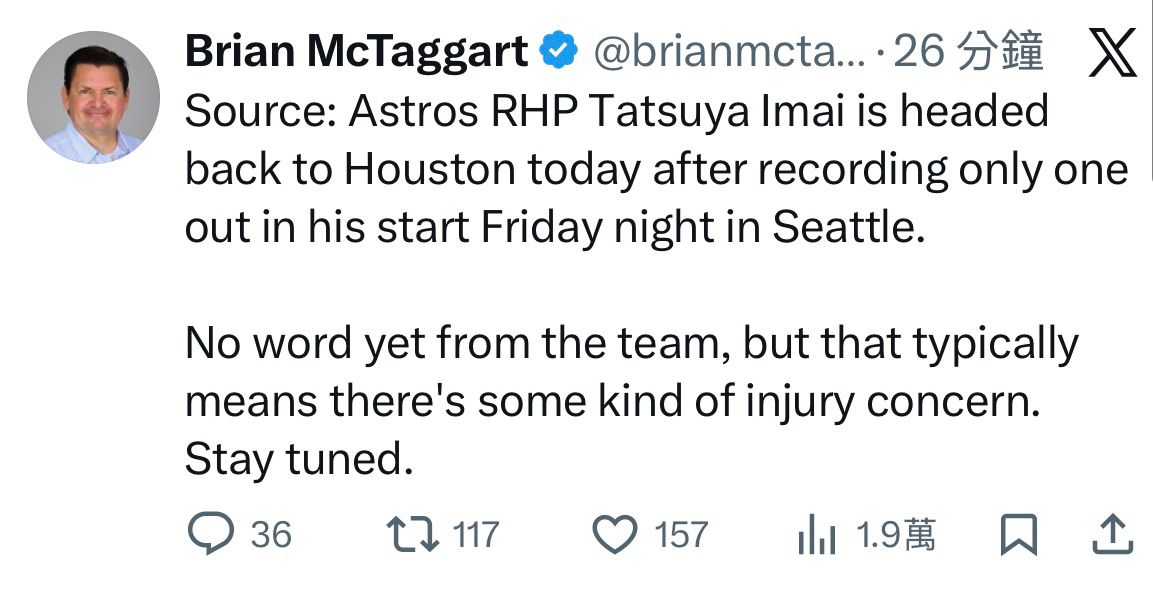1153x596 pixels.
Task: Click the 1.9萬 view count
Action: click(x=896, y=537)
